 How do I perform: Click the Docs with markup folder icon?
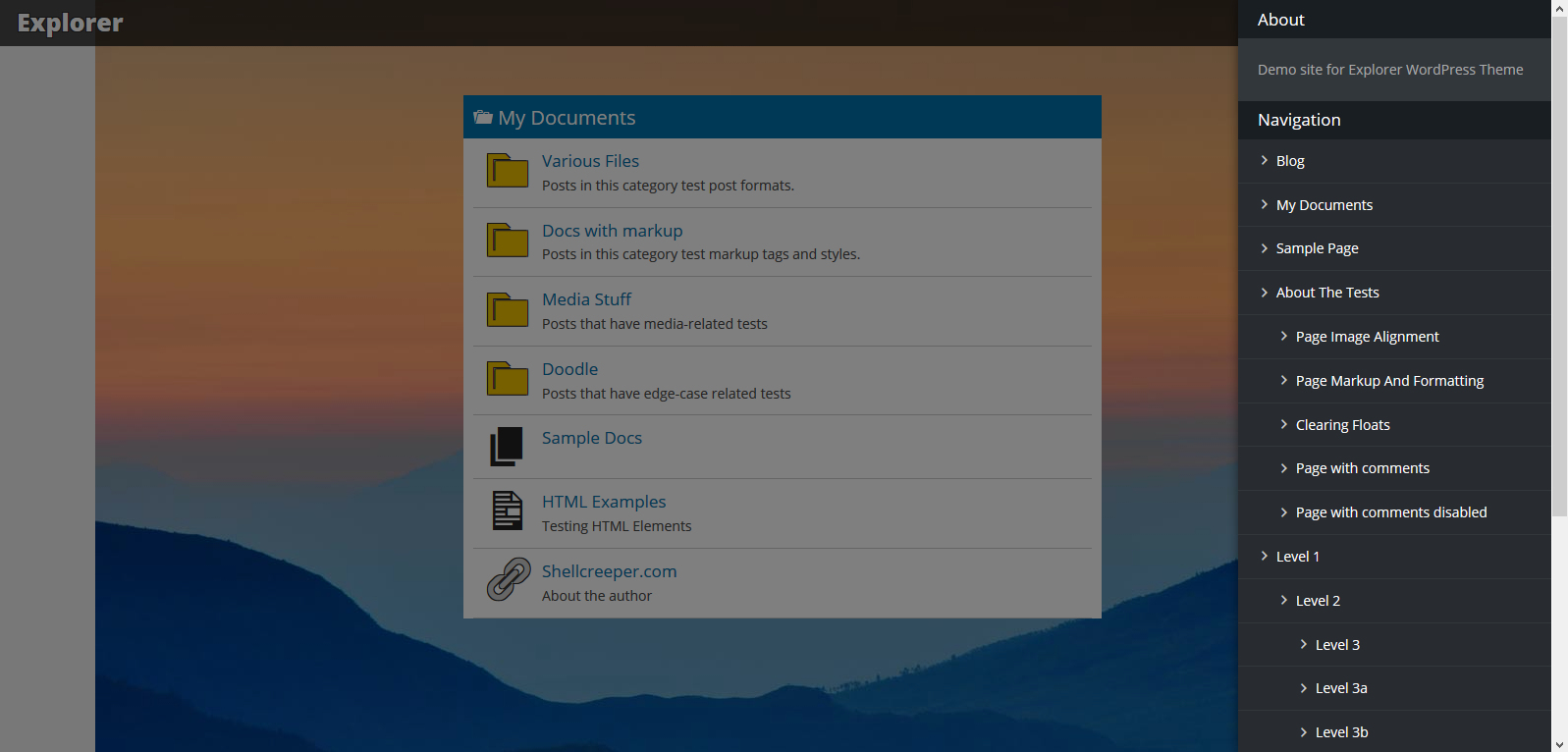pos(508,240)
